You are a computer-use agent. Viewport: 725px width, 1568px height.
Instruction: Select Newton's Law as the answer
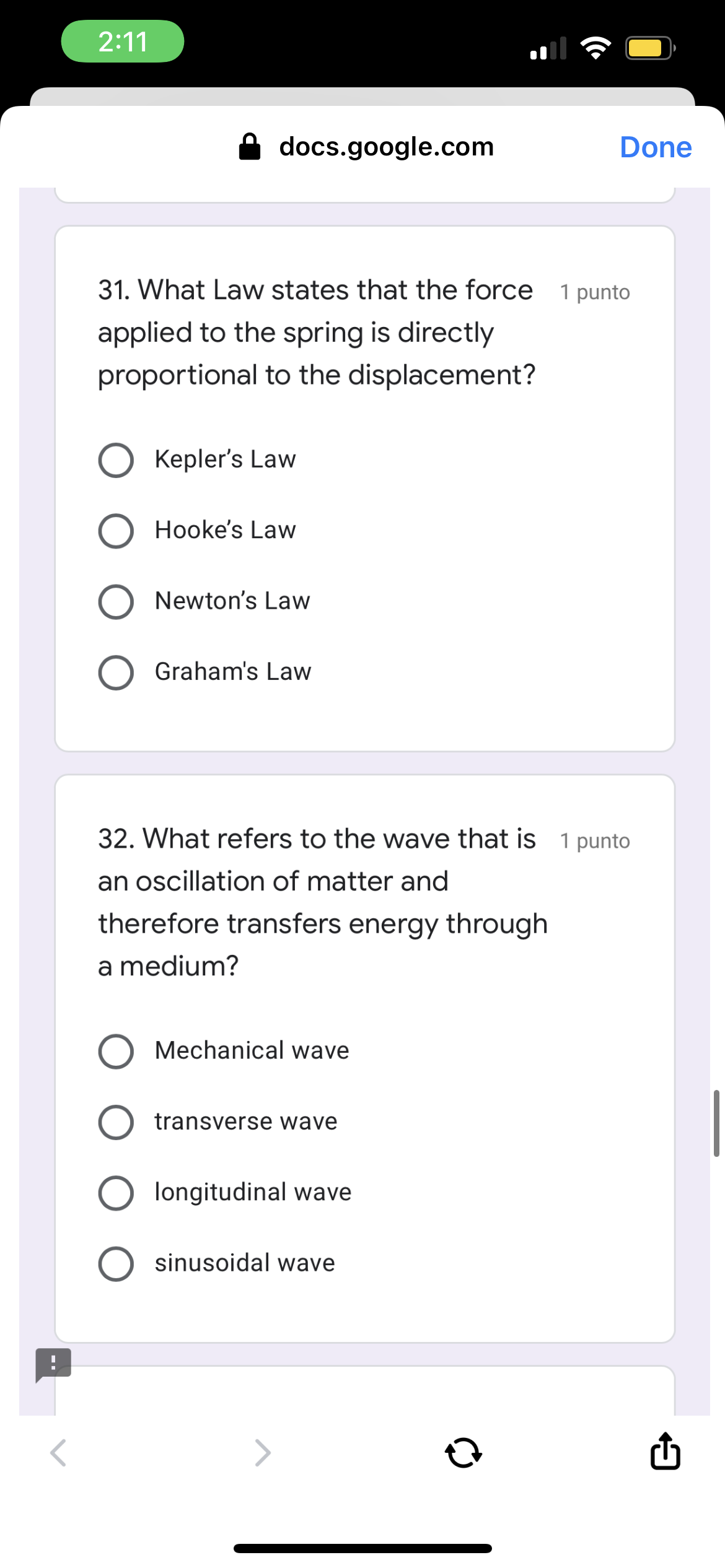pos(116,601)
